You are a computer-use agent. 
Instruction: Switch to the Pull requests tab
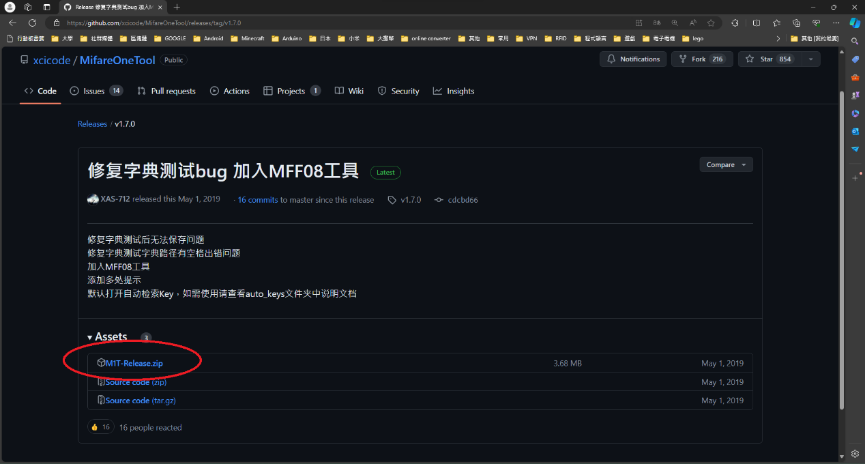pyautogui.click(x=166, y=91)
